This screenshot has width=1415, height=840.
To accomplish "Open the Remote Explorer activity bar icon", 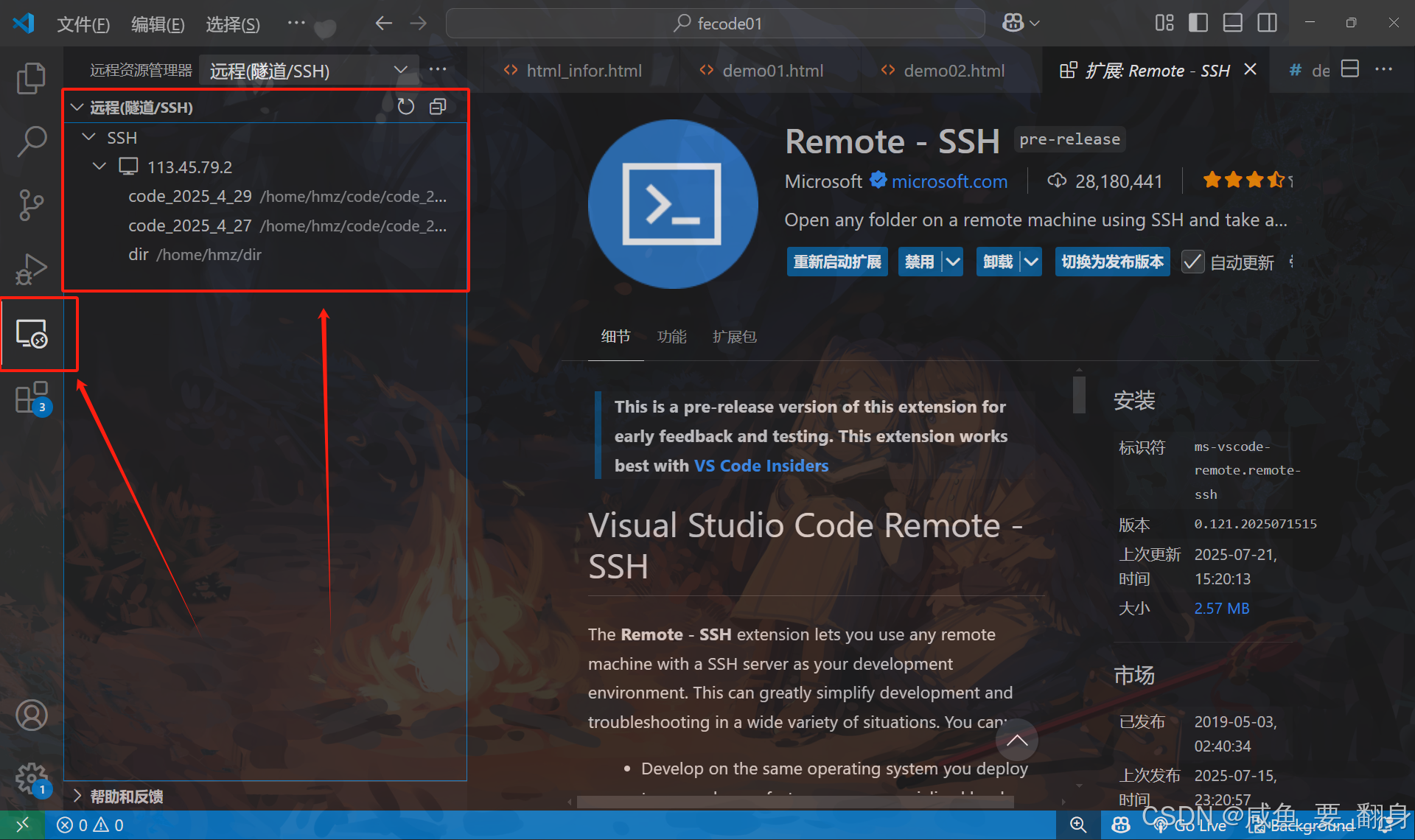I will 32,334.
